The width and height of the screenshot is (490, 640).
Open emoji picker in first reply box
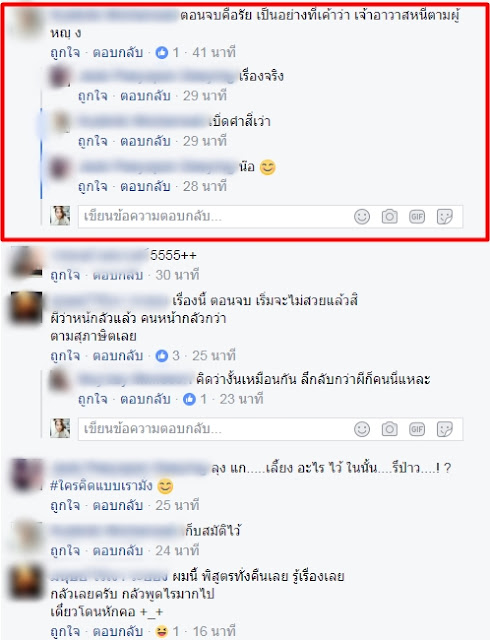point(362,216)
